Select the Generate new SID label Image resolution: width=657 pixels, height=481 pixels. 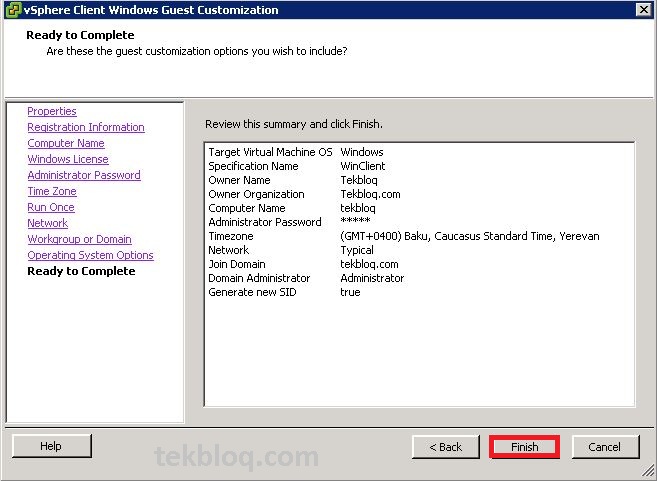point(252,292)
